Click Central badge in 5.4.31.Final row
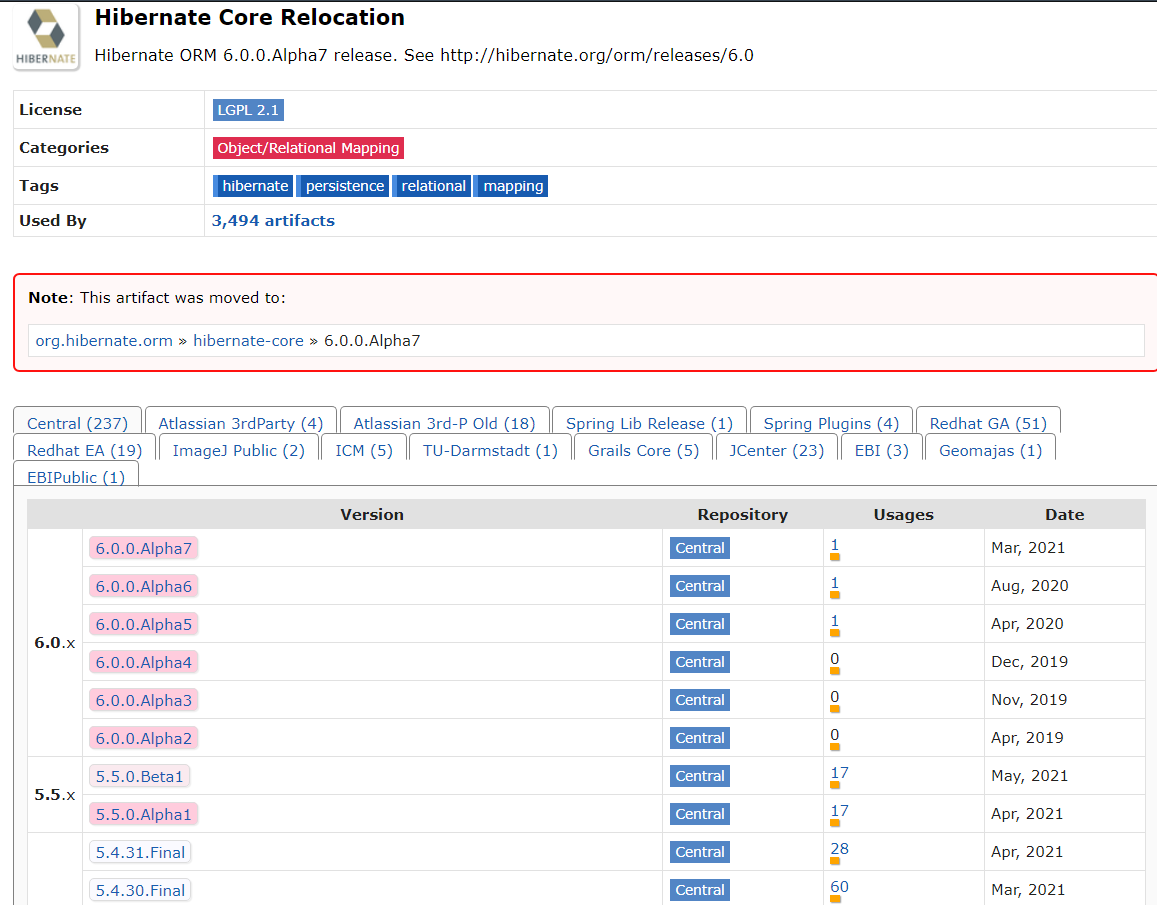This screenshot has height=905, width=1157. coord(700,852)
